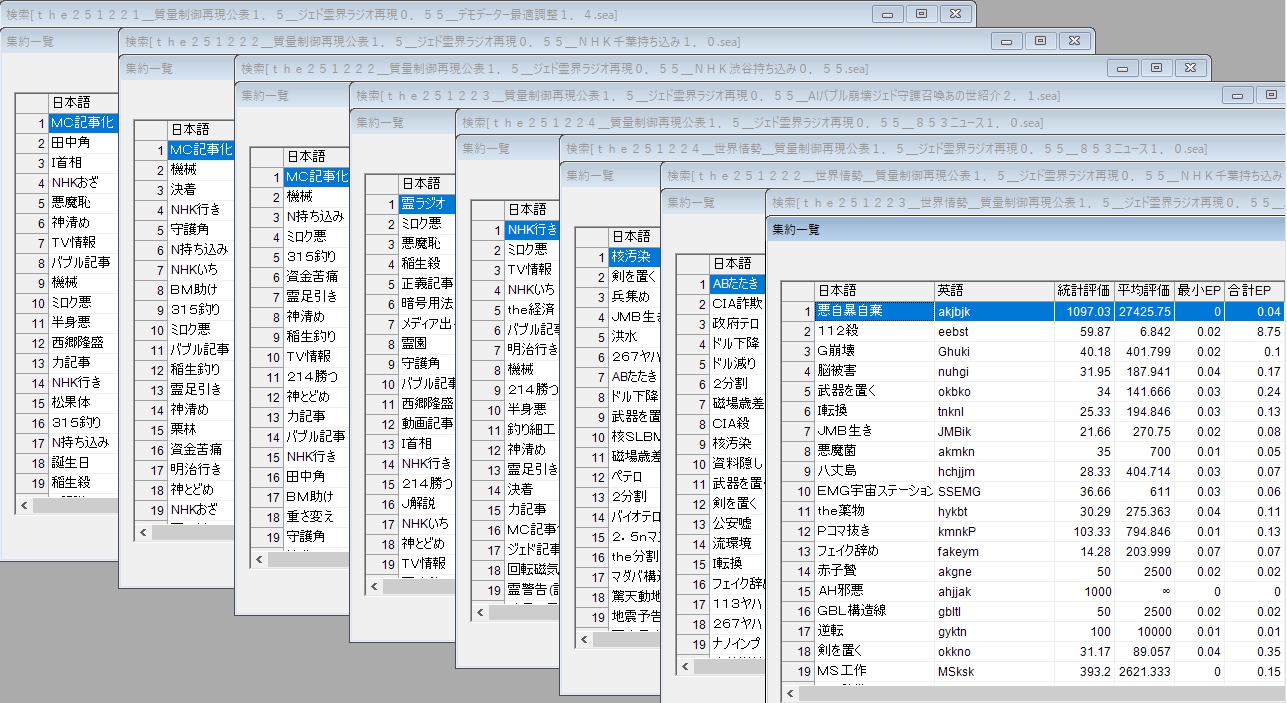The image size is (1287, 703).
Task: Minimize the AIバブル崩壊 search window
Action: pos(1238,95)
